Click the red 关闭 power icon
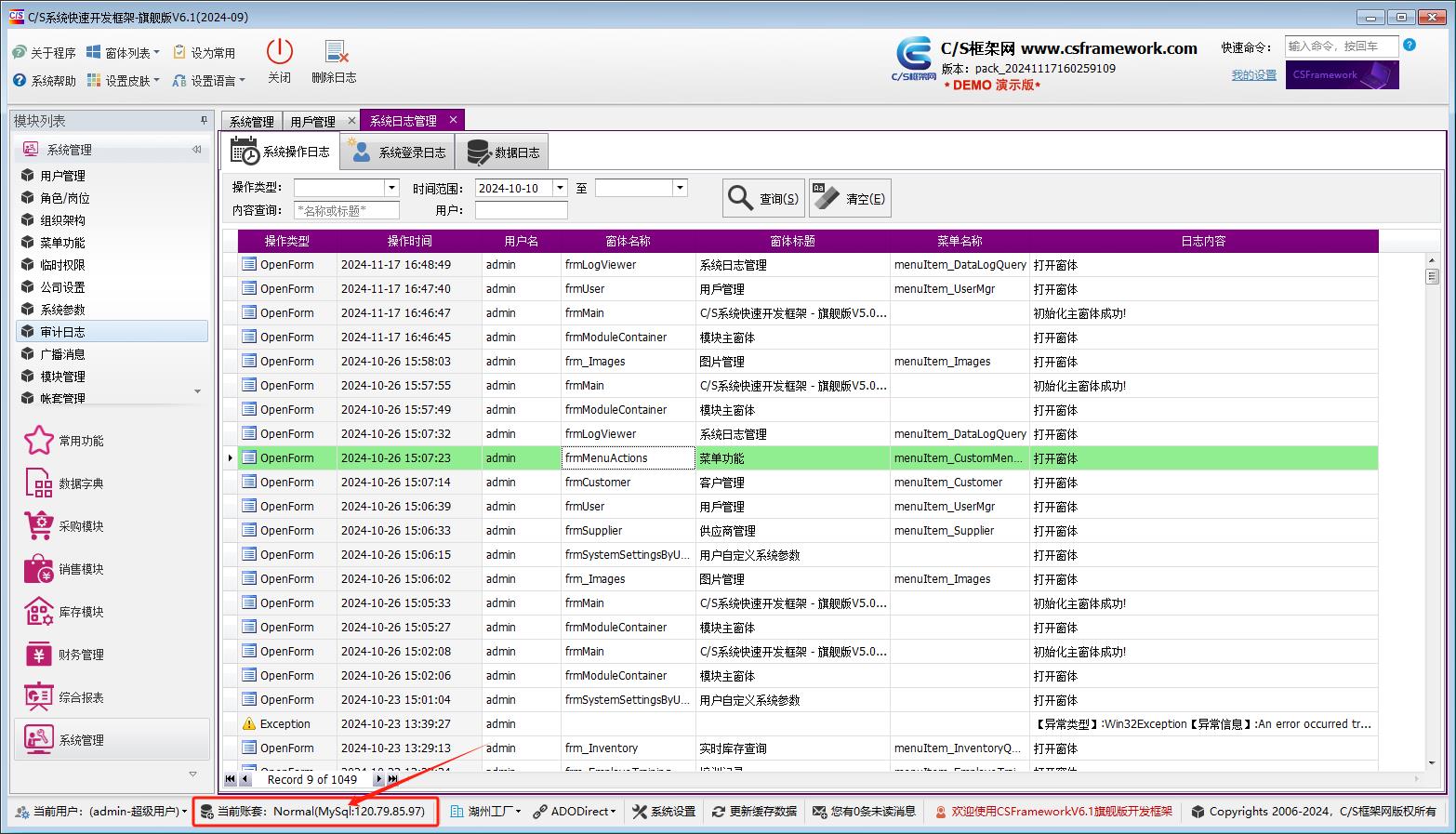 coord(279,52)
